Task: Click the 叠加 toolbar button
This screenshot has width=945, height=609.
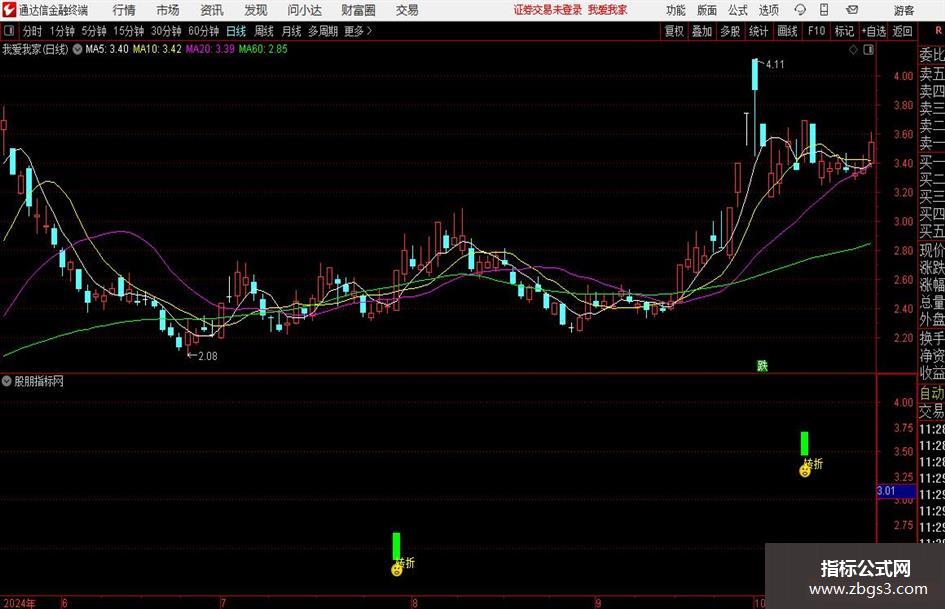Action: point(702,31)
